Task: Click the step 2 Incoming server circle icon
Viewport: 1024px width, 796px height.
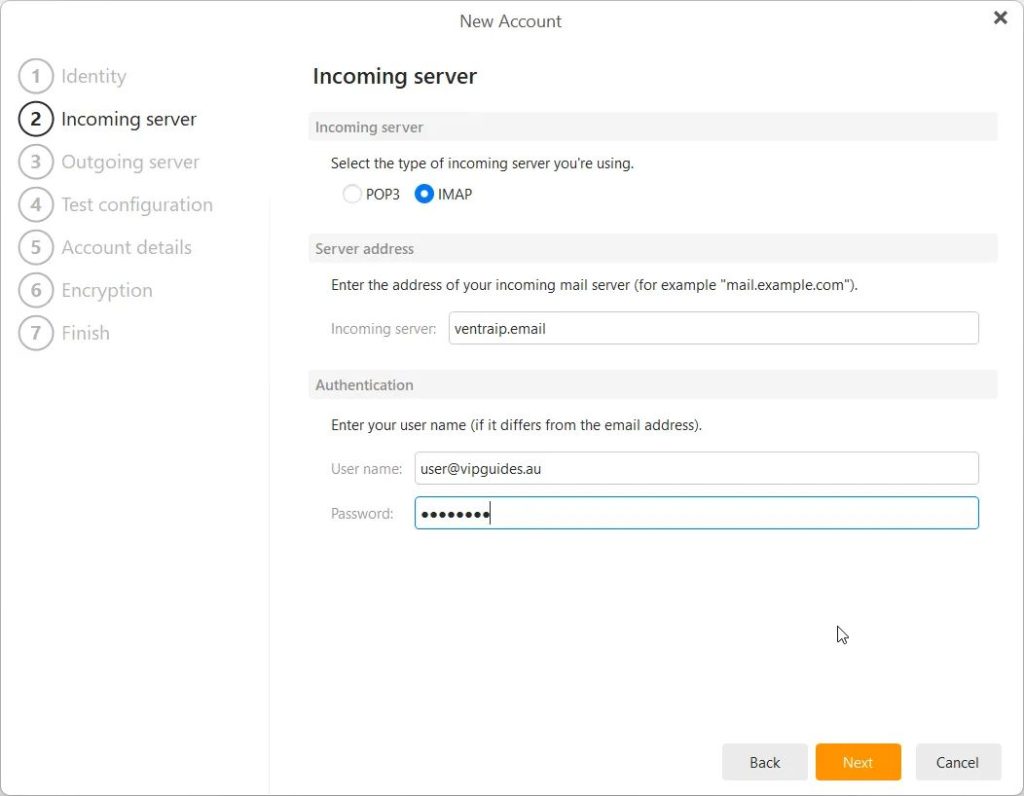Action: click(36, 118)
